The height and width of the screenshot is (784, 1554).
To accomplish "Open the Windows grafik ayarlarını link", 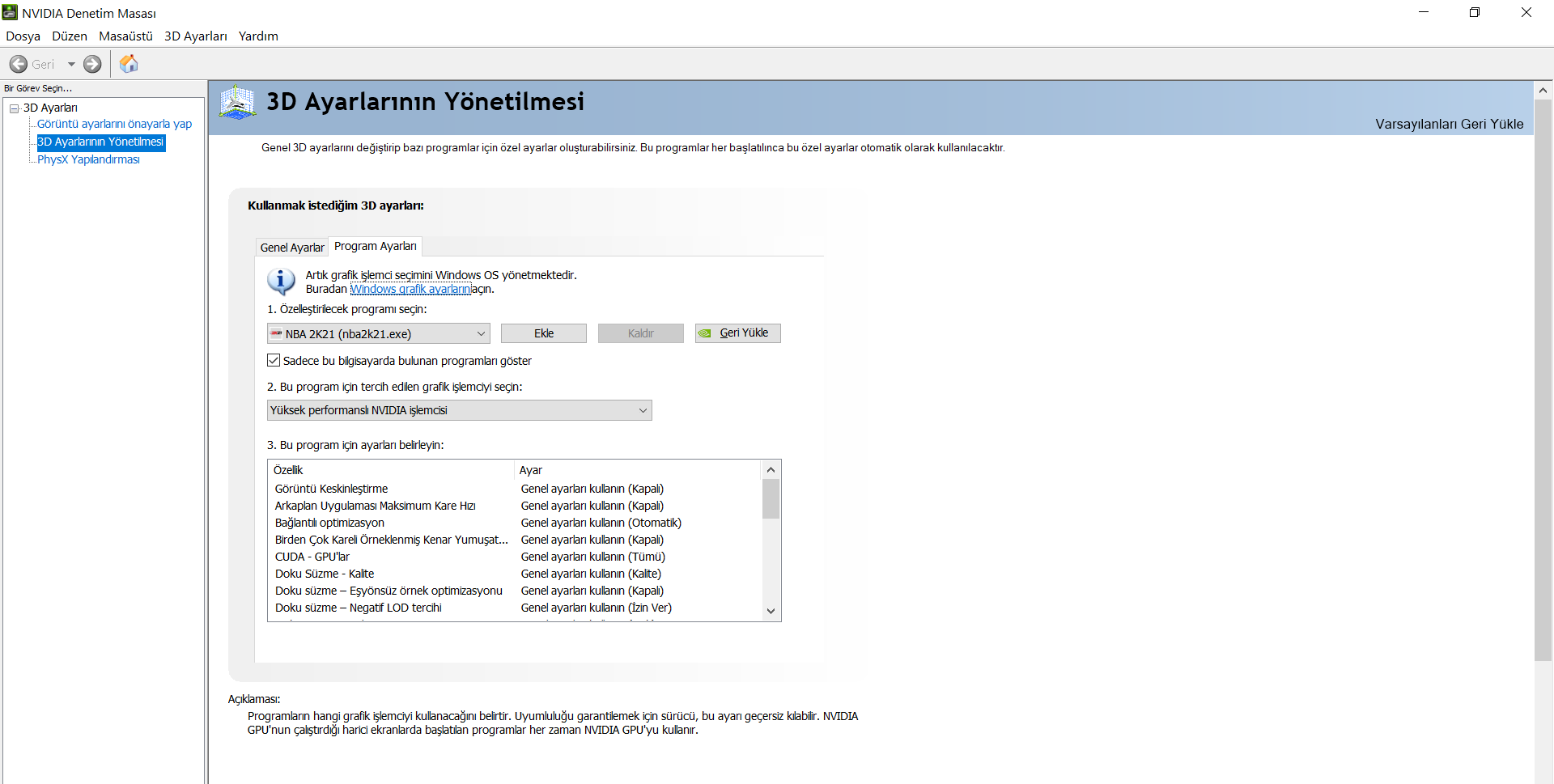I will 411,289.
